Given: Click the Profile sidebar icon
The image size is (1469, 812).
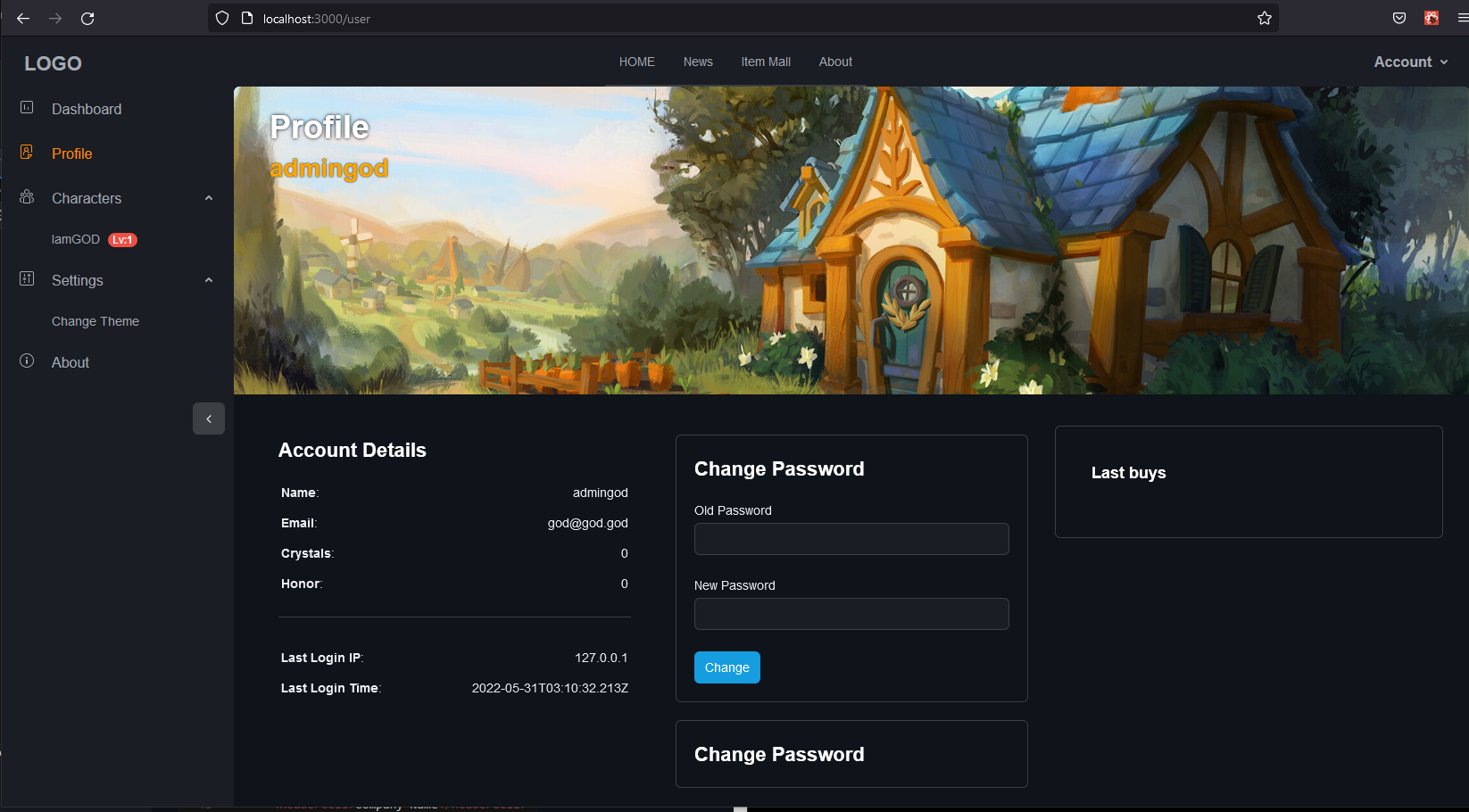Looking at the screenshot, I should (x=27, y=153).
